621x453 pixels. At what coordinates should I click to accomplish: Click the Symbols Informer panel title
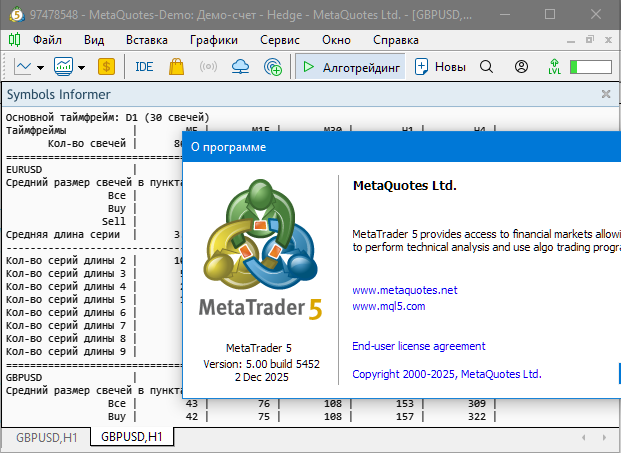point(59,94)
